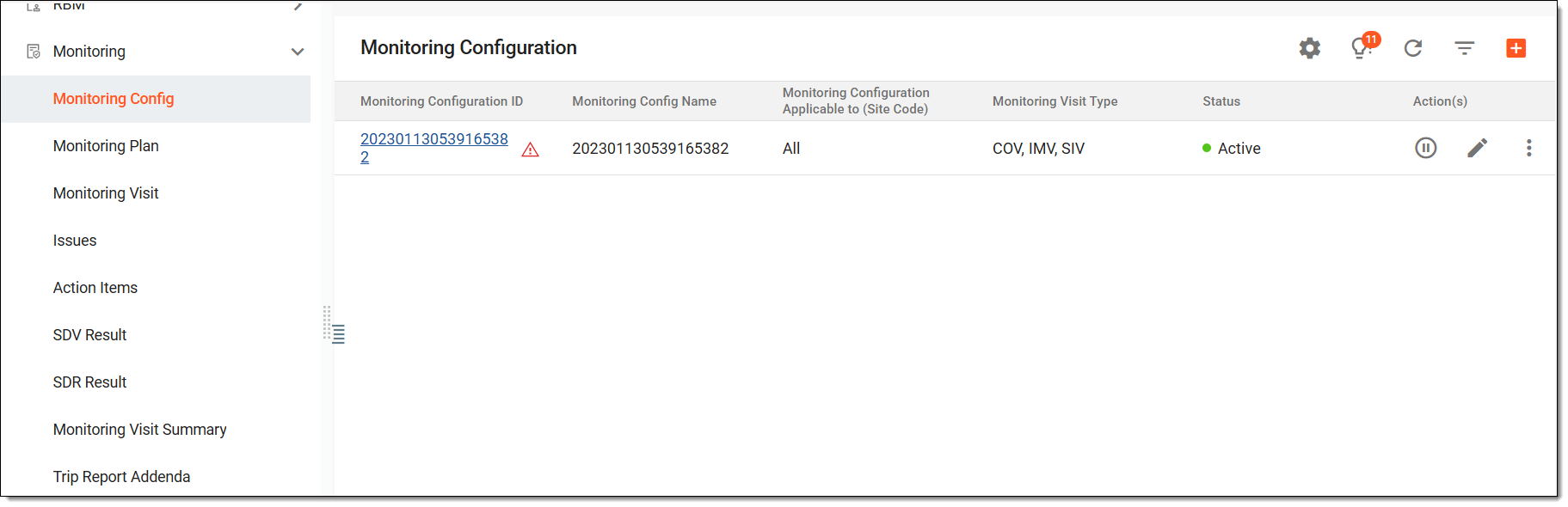
Task: Click the Active status cell
Action: 1232,149
